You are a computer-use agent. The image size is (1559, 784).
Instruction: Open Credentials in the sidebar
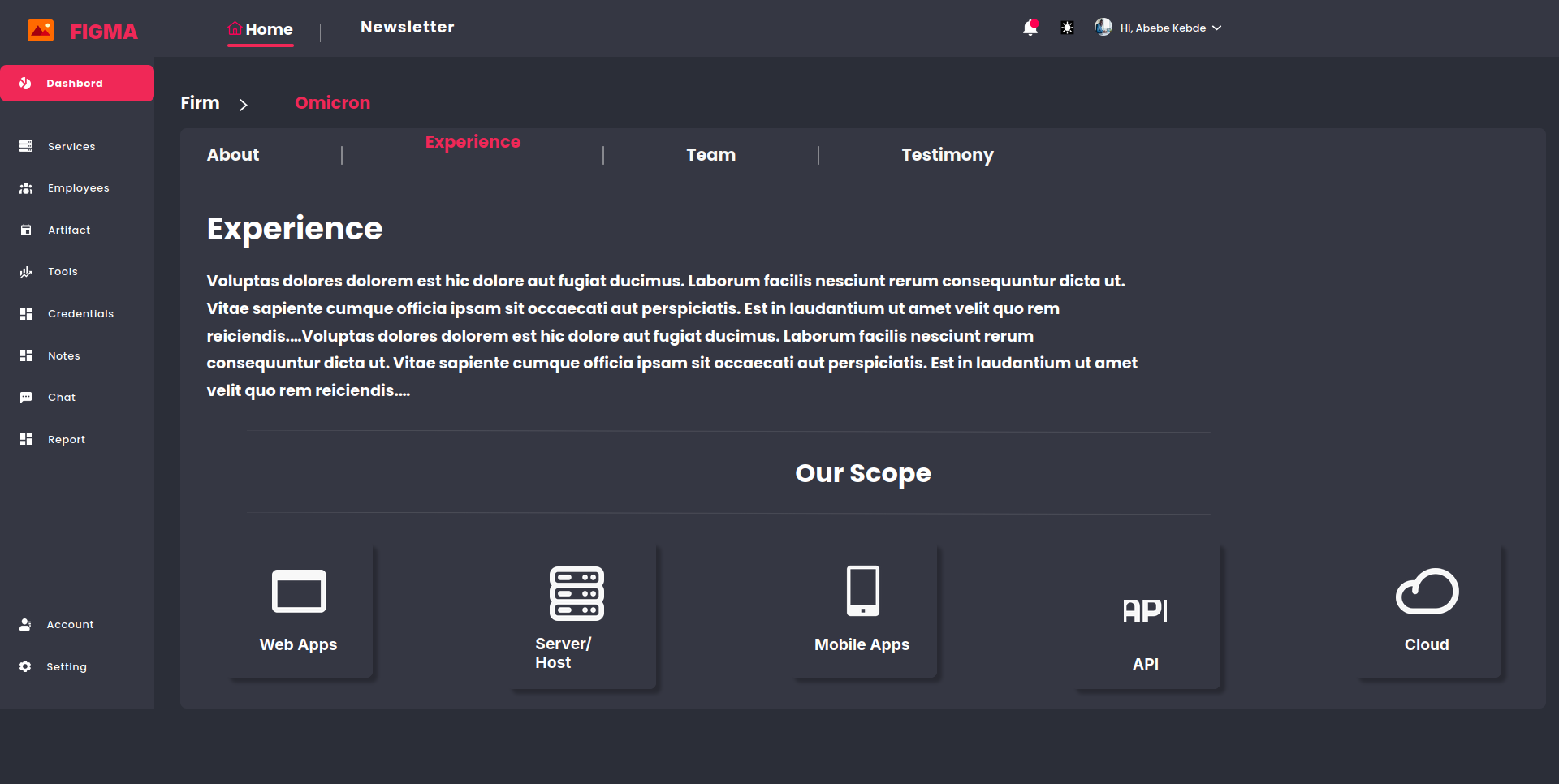point(80,314)
